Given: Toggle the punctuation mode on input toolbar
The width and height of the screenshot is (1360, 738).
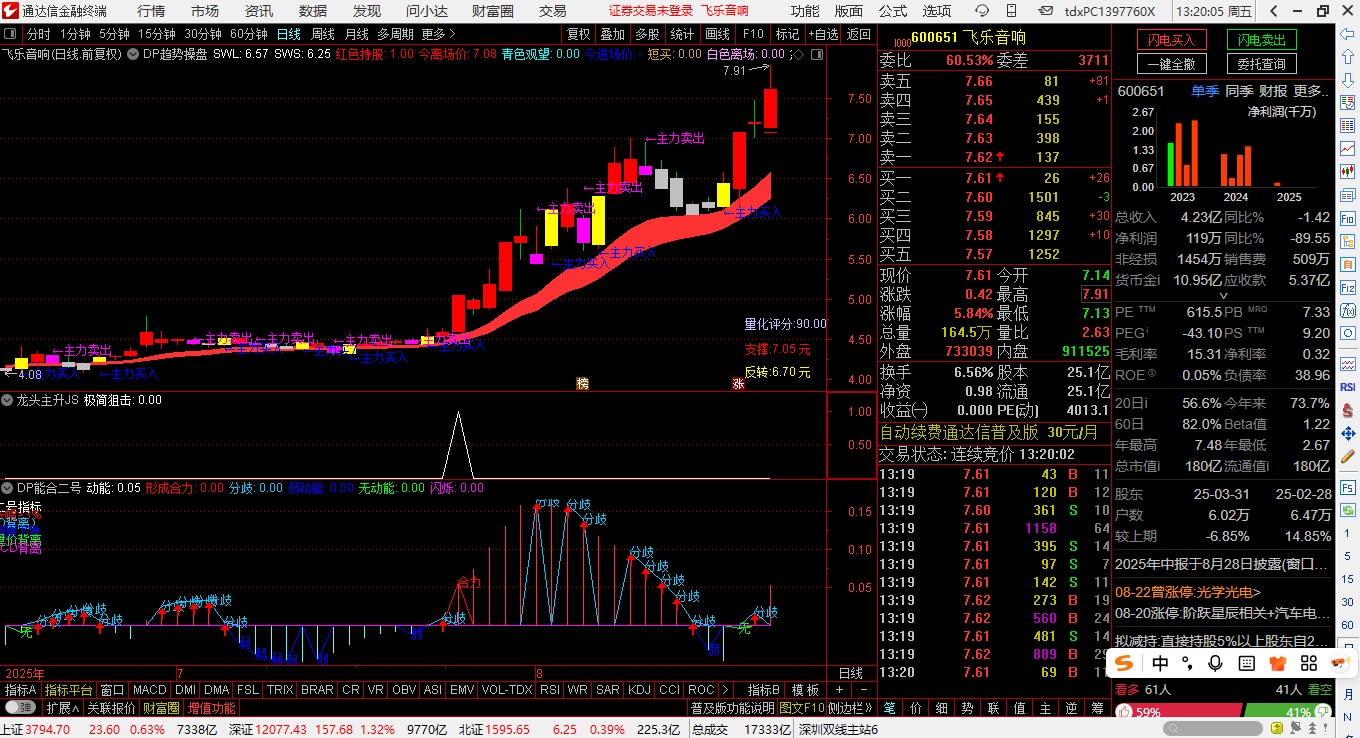Looking at the screenshot, I should pos(1188,663).
